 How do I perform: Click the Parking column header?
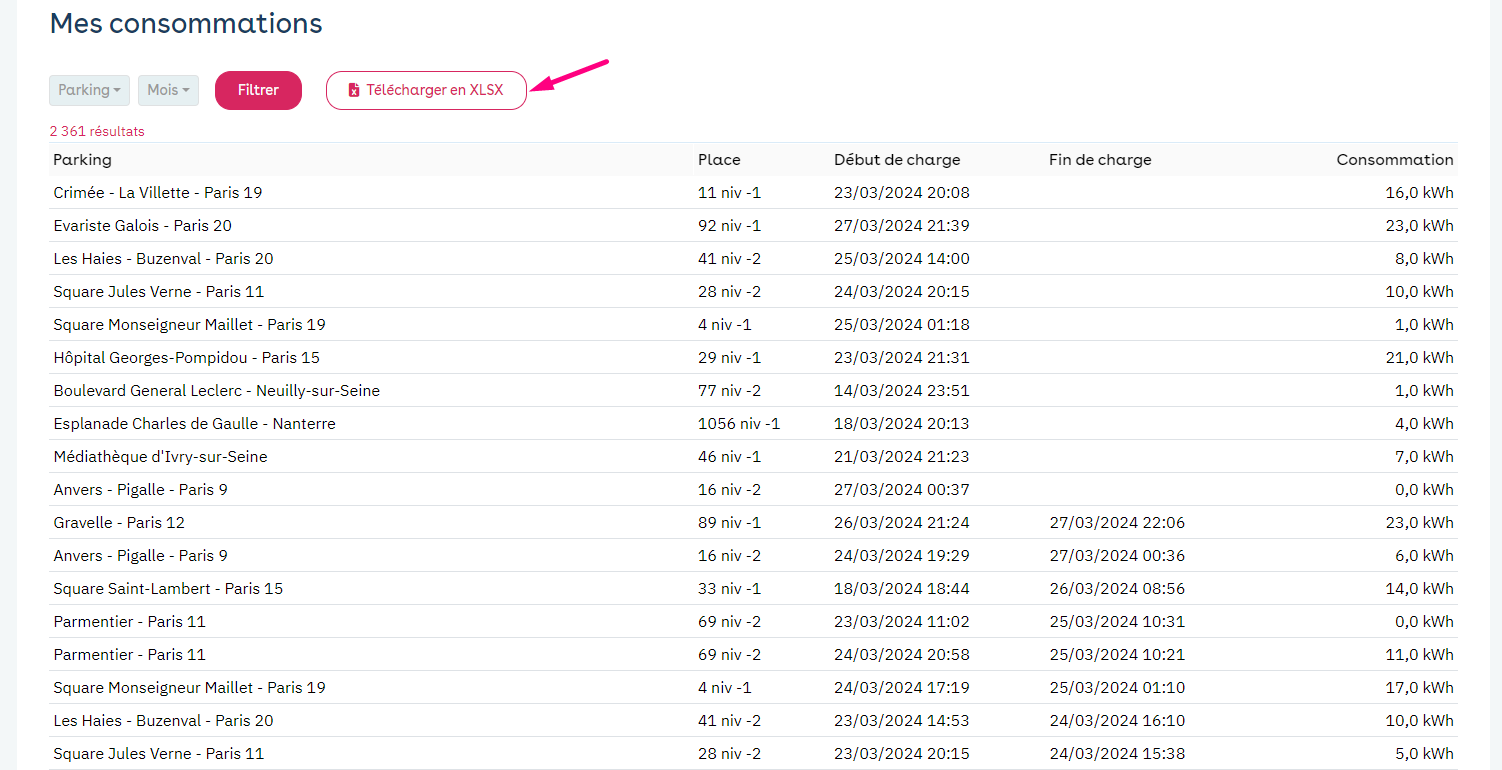tap(82, 160)
